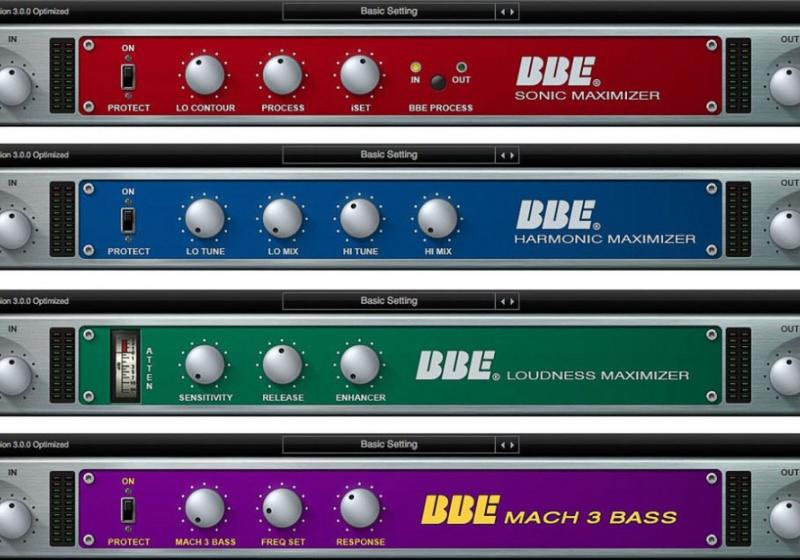Click the PROCESS knob on Sonic Maximizer

click(282, 75)
